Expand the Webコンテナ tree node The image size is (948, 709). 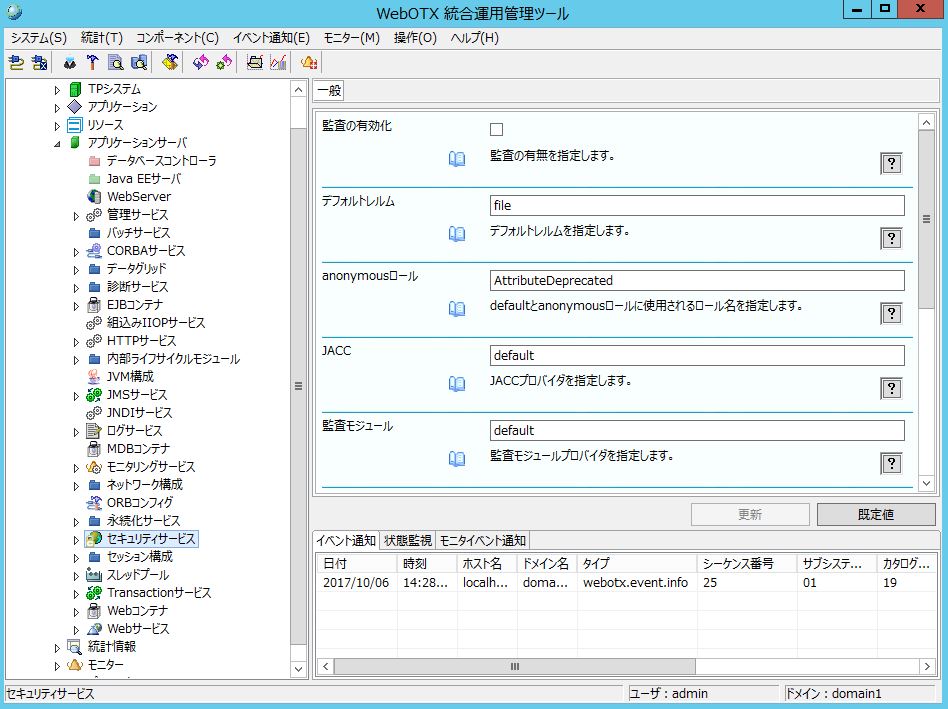(76, 611)
